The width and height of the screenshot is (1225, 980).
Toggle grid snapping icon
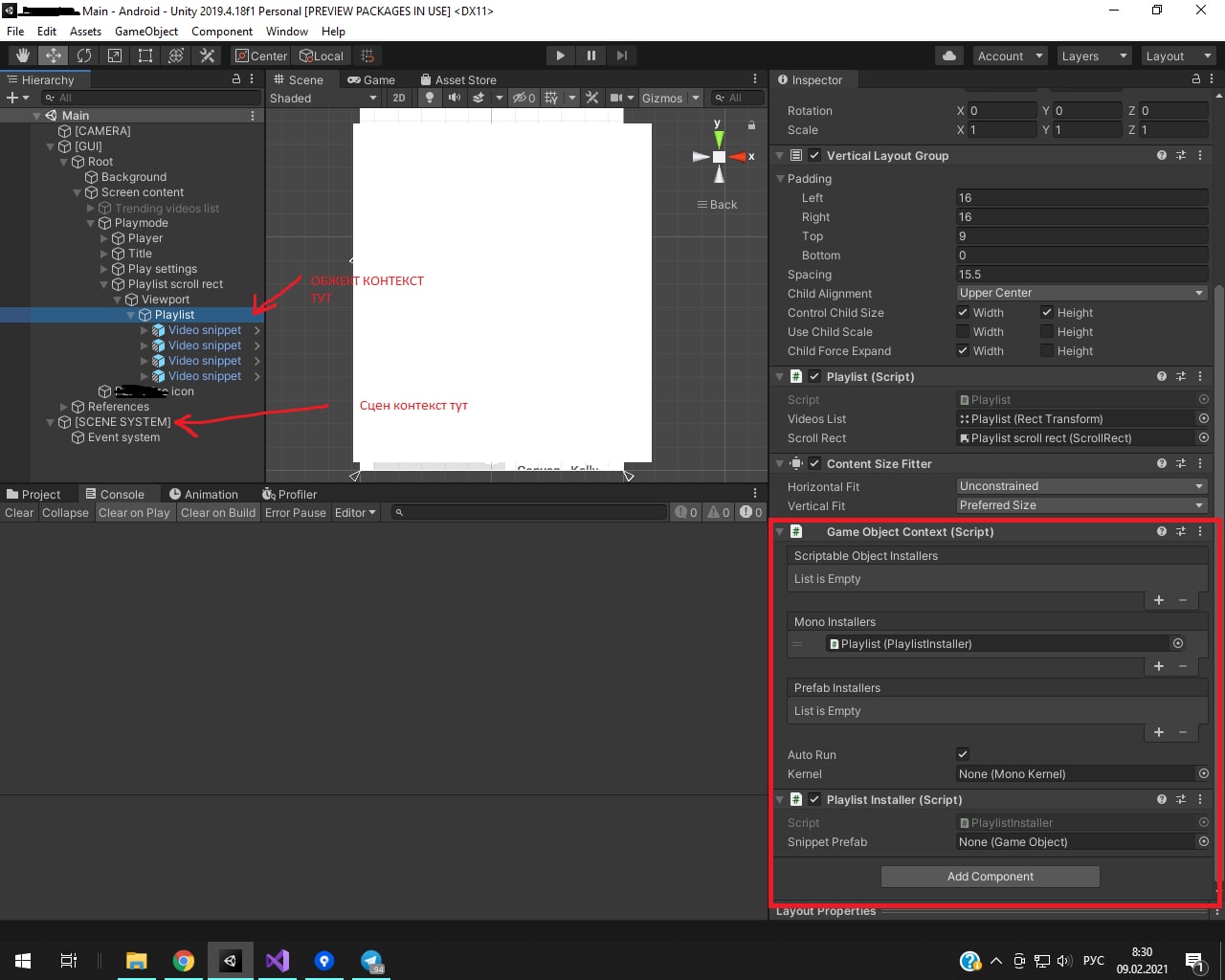point(367,56)
